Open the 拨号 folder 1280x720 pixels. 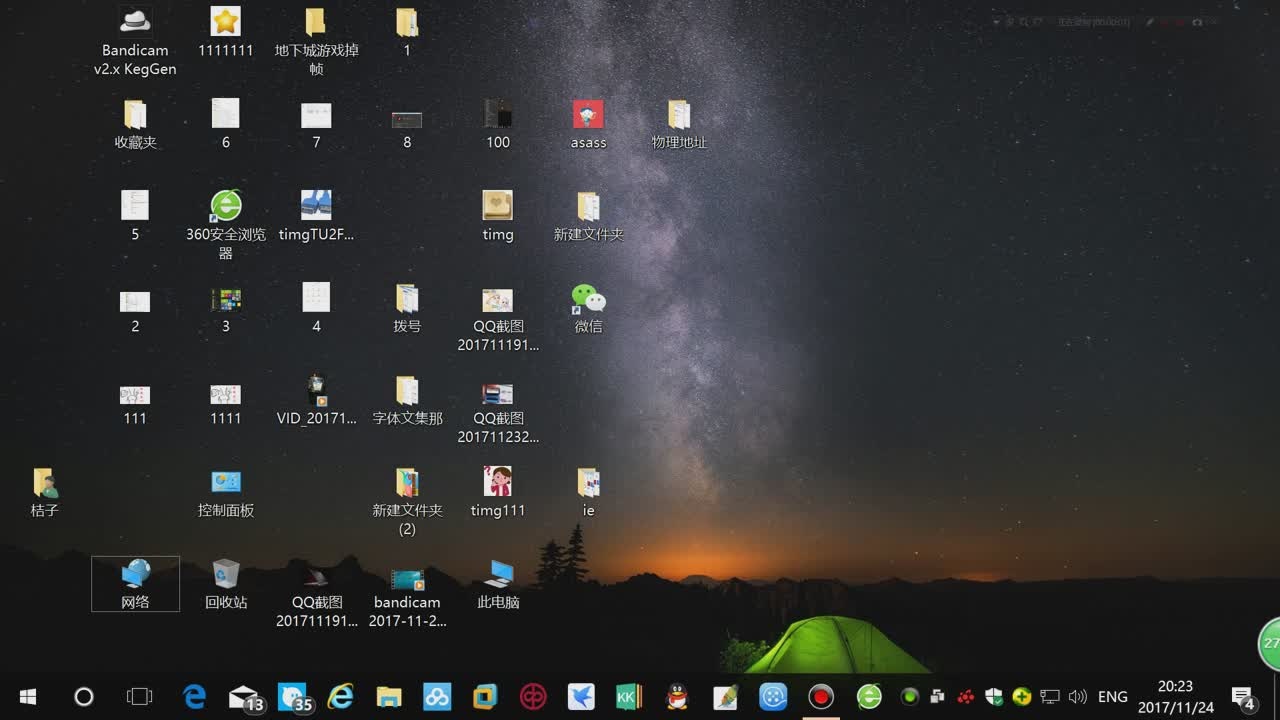point(407,308)
